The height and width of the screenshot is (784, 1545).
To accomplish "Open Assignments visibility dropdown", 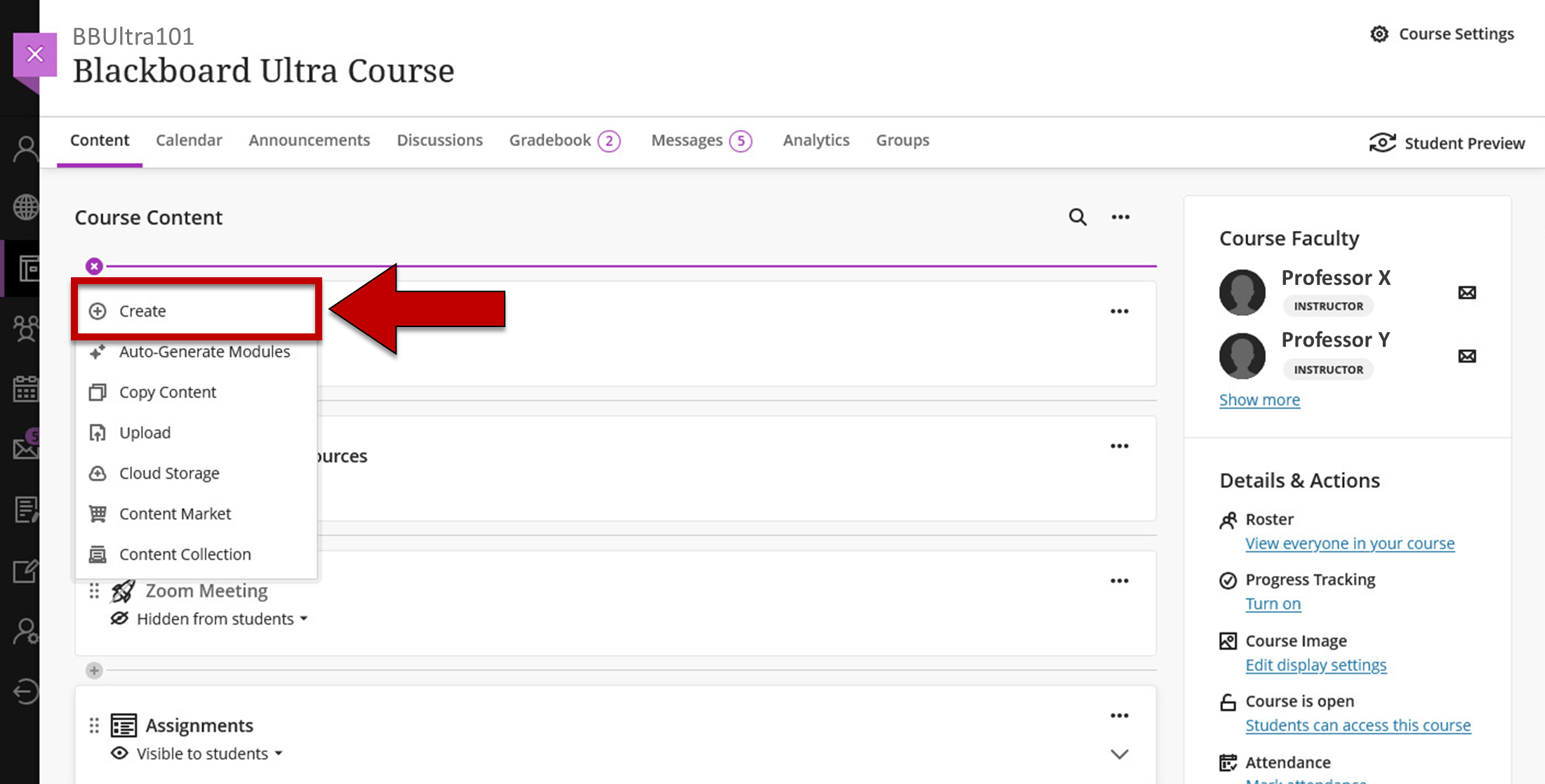I will pos(209,753).
